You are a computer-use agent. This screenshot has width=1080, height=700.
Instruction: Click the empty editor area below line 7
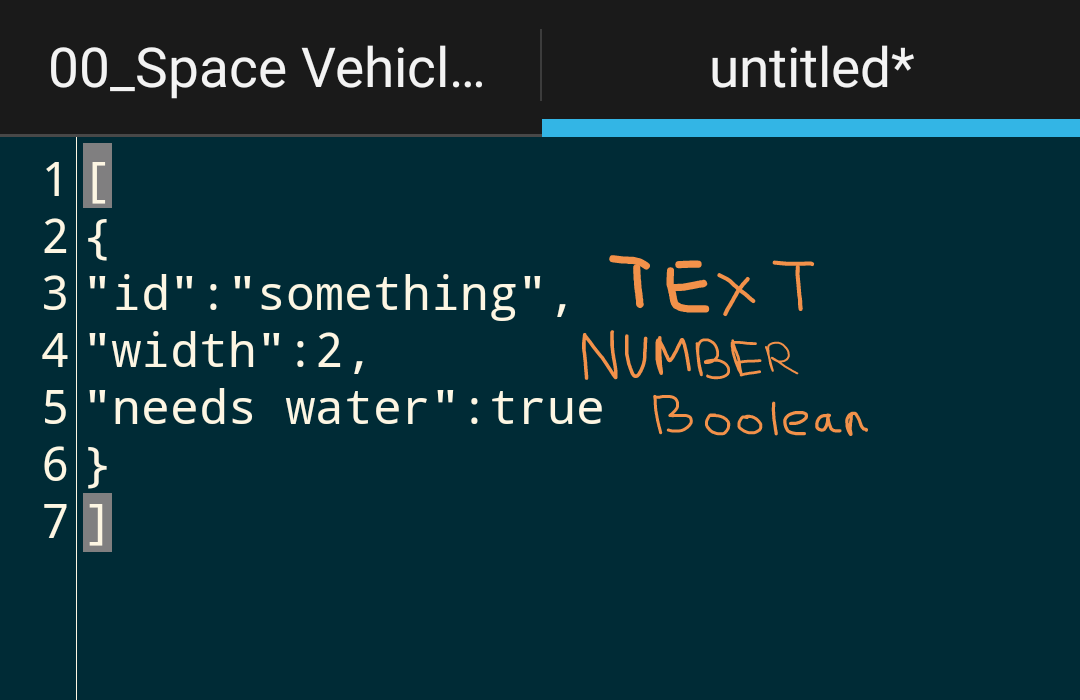pos(577,626)
